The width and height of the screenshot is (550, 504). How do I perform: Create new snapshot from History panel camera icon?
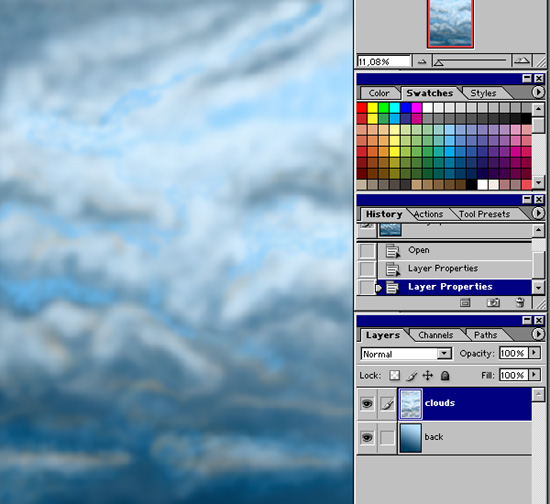click(493, 302)
